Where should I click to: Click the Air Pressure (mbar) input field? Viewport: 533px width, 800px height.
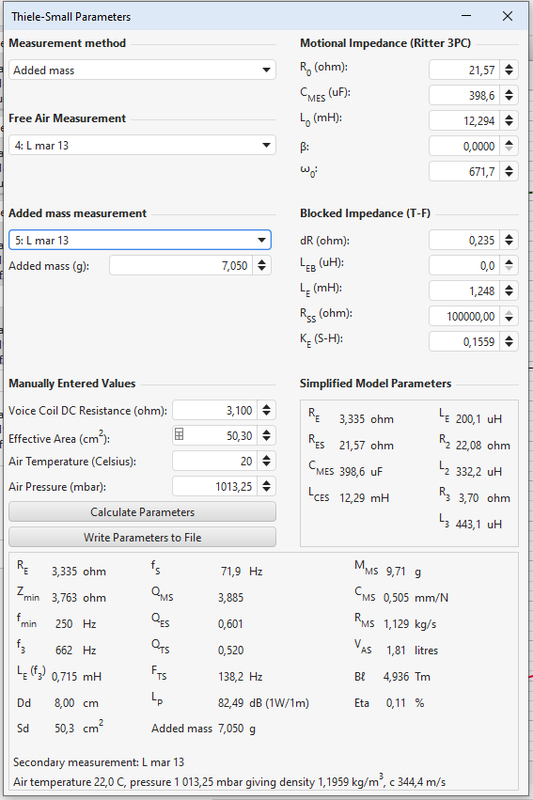(214, 487)
